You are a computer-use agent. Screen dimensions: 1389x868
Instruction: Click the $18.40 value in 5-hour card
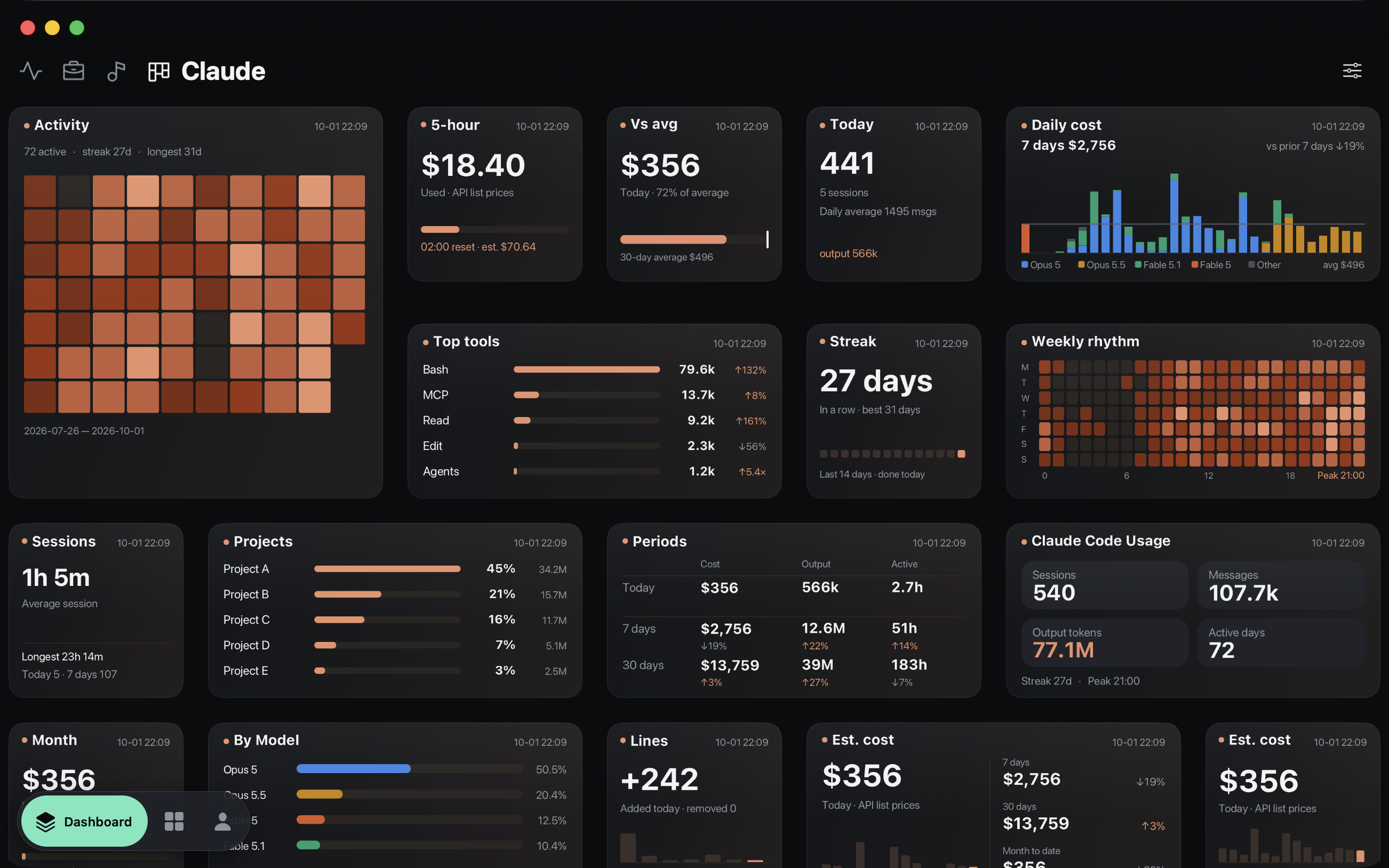click(473, 165)
